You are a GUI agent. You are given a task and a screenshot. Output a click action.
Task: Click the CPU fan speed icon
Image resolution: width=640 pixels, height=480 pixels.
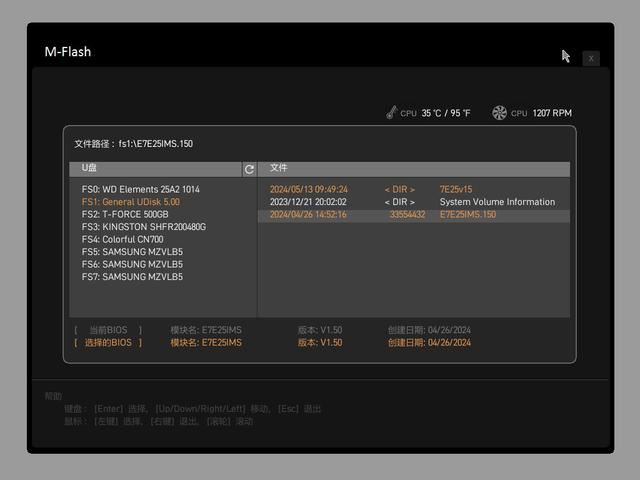tap(500, 113)
